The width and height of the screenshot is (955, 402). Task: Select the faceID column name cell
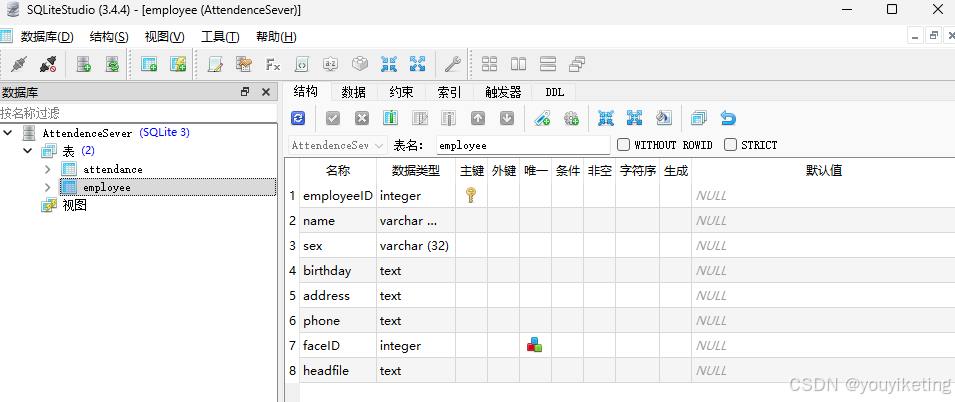pyautogui.click(x=337, y=345)
